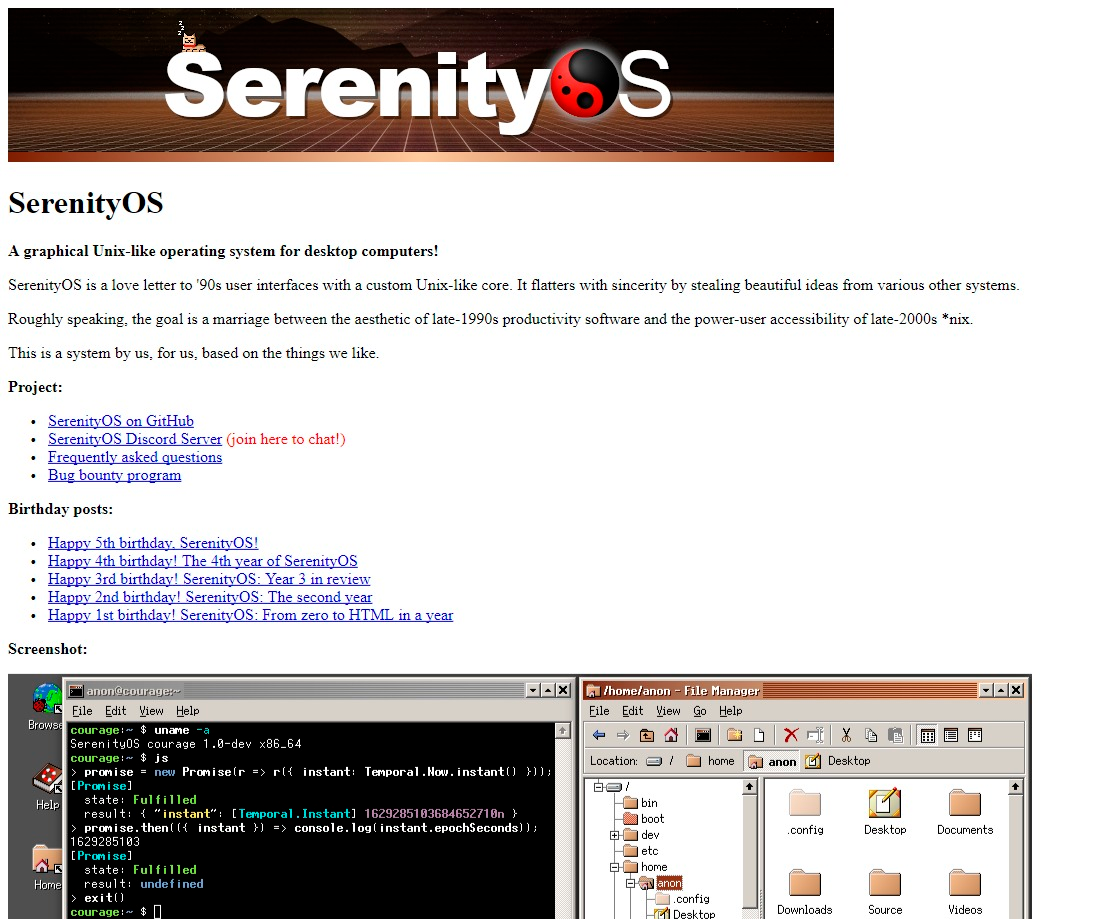Open the File Manager Go menu
The width and height of the screenshot is (1100, 919).
coord(700,711)
